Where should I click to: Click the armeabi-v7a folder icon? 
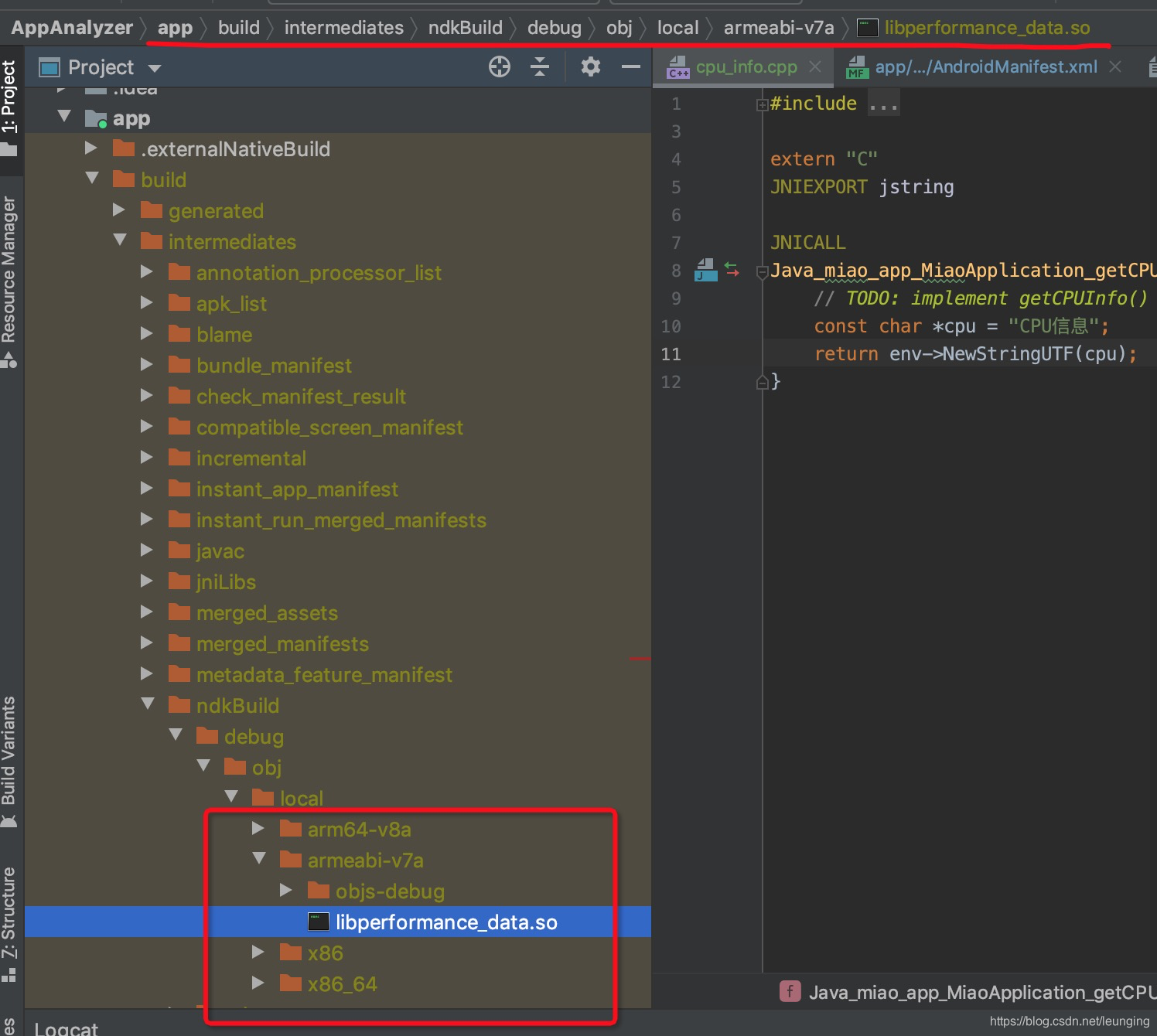(x=291, y=859)
